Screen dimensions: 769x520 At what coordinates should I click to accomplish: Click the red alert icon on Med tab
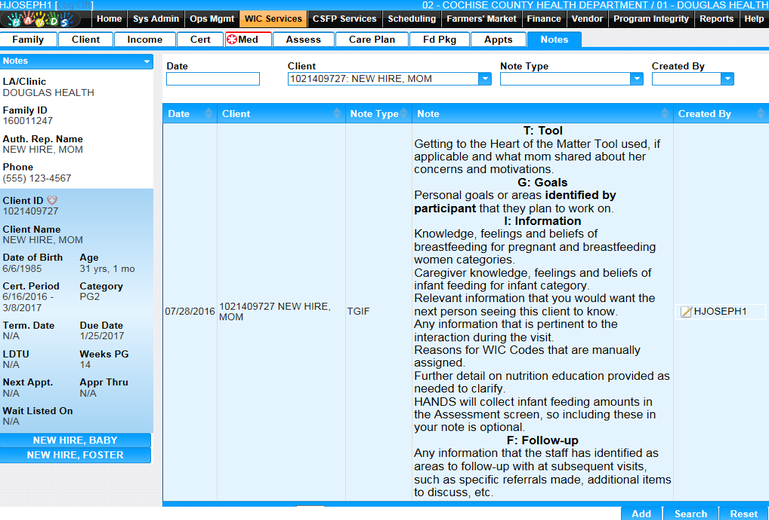pos(232,40)
